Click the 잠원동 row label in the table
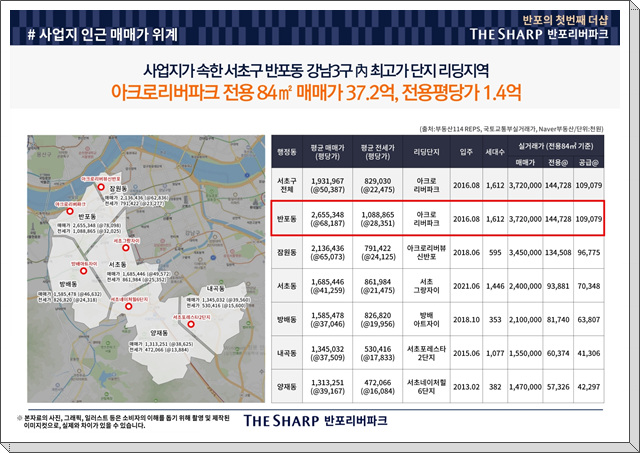This screenshot has height=453, width=640. 287,253
